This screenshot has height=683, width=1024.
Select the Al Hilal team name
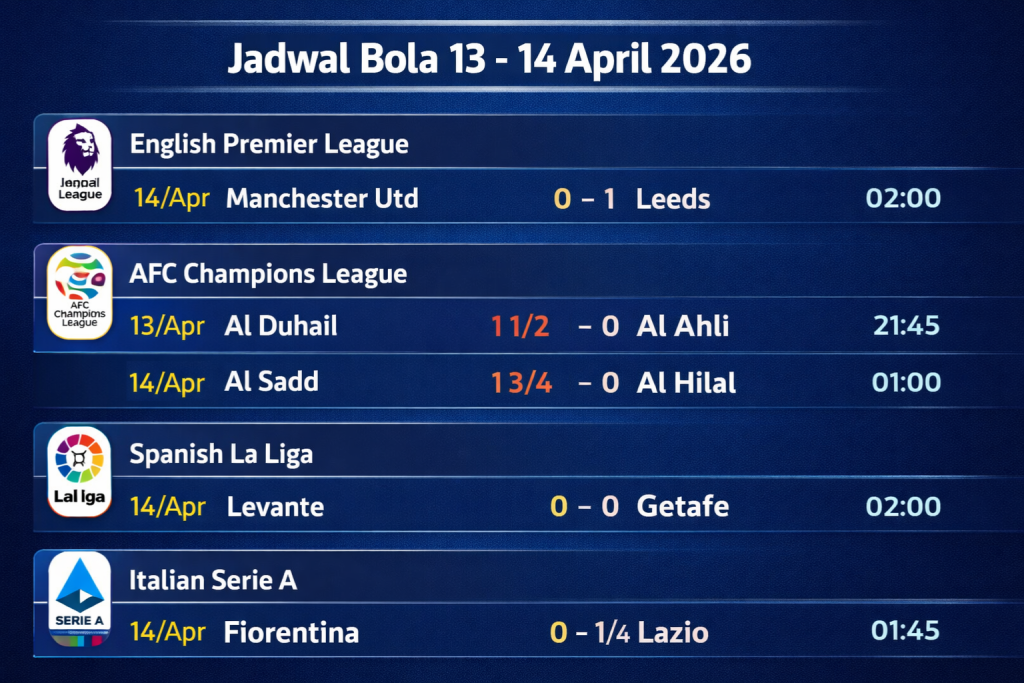click(x=686, y=382)
